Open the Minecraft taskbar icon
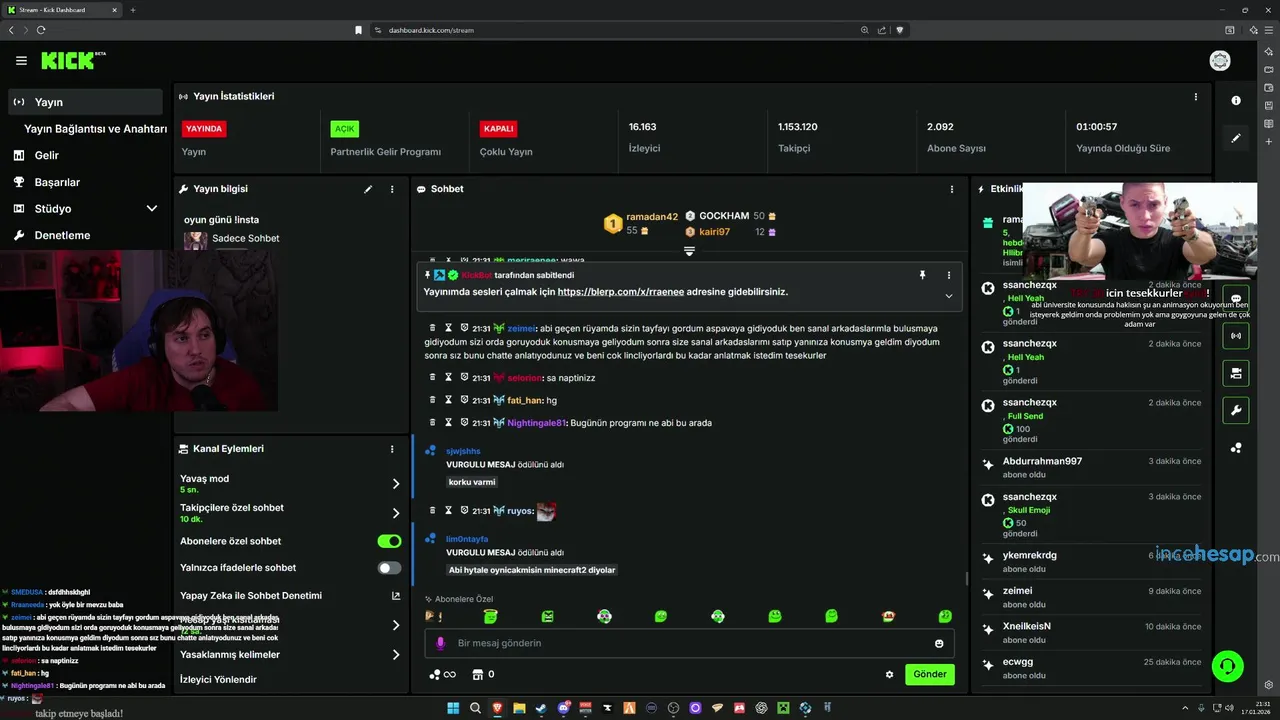Image resolution: width=1280 pixels, height=720 pixels. point(783,708)
